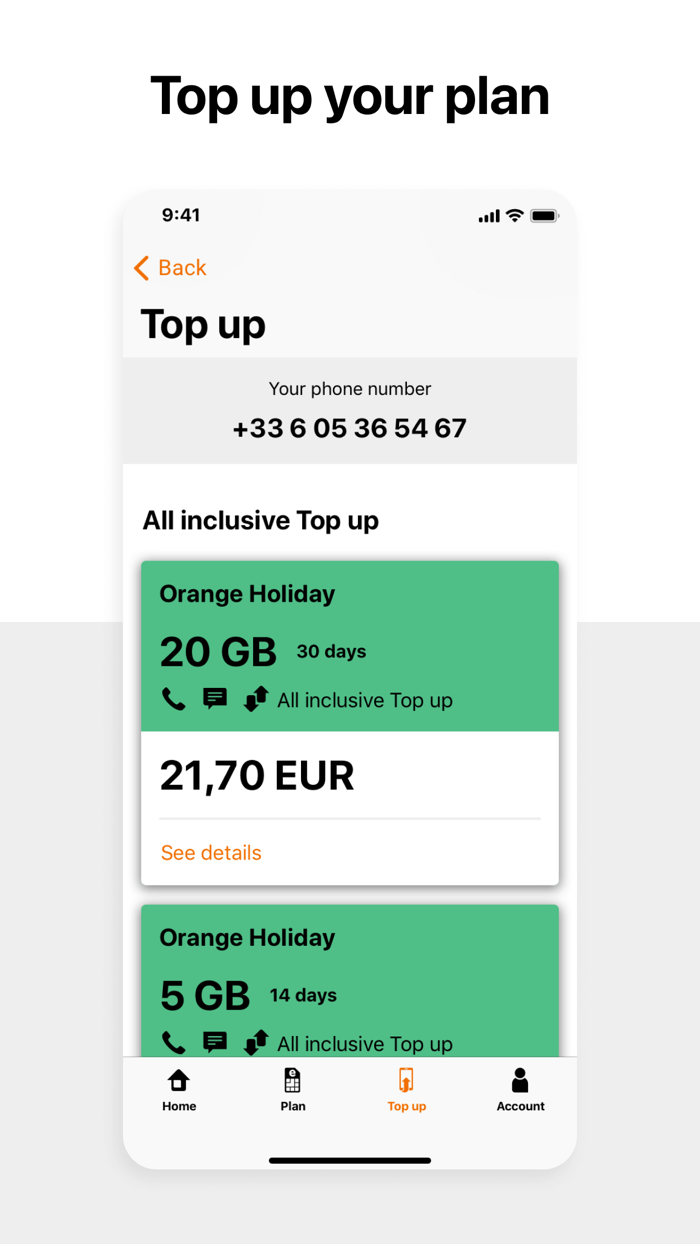The image size is (700, 1244).
Task: Select the phone call icon on Orange Holiday 20 GB
Action: pyautogui.click(x=174, y=699)
